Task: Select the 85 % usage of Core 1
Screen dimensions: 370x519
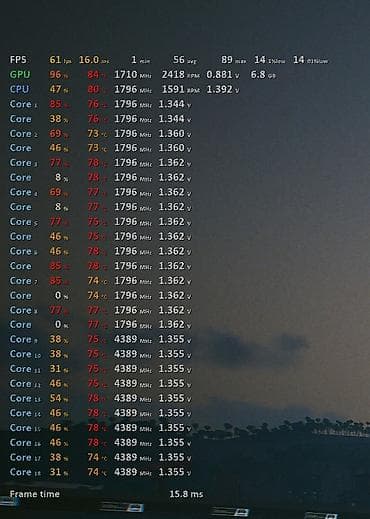Action: click(59, 104)
